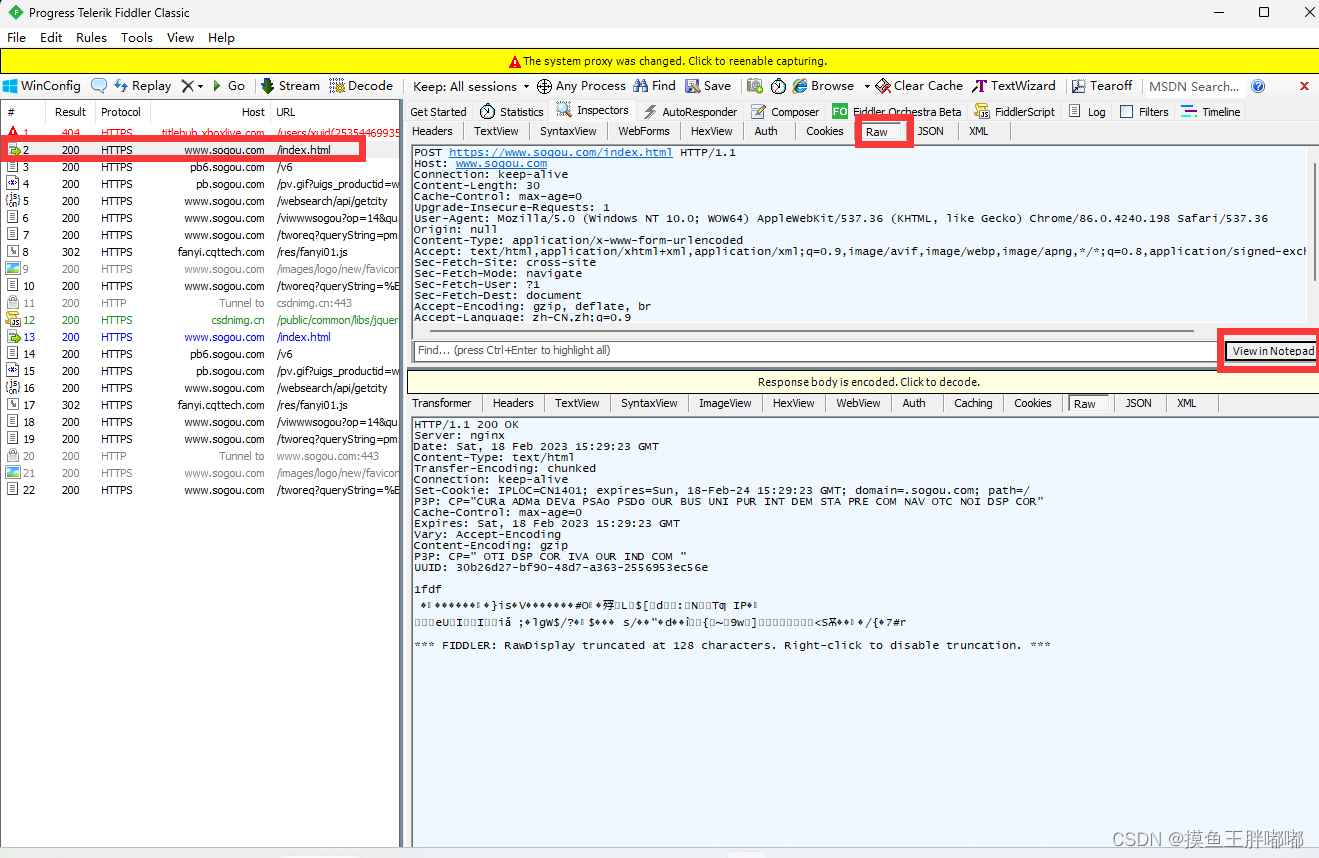Select the response WebView tab
This screenshot has height=858, width=1319.
tap(858, 403)
